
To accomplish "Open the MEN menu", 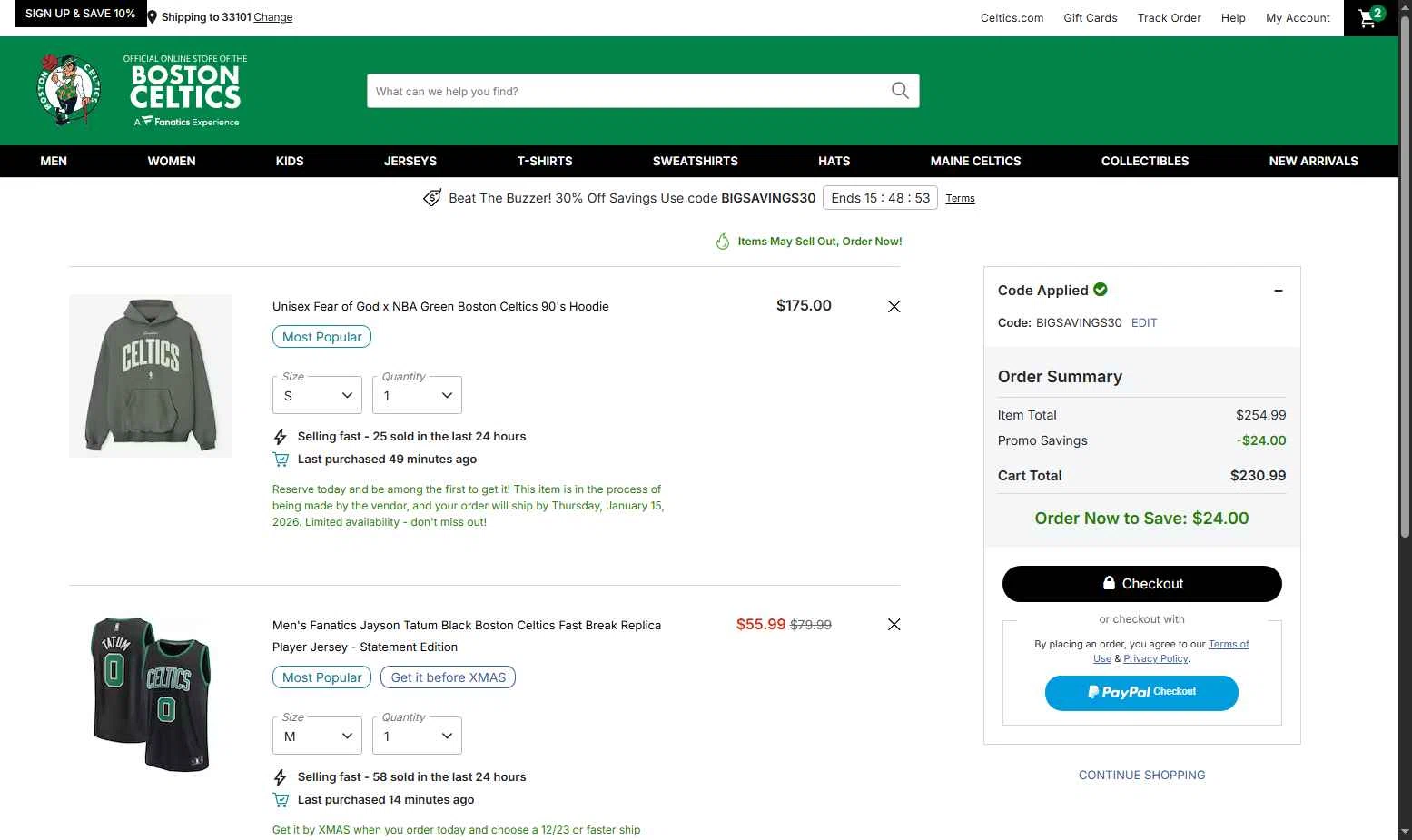I will 54,161.
